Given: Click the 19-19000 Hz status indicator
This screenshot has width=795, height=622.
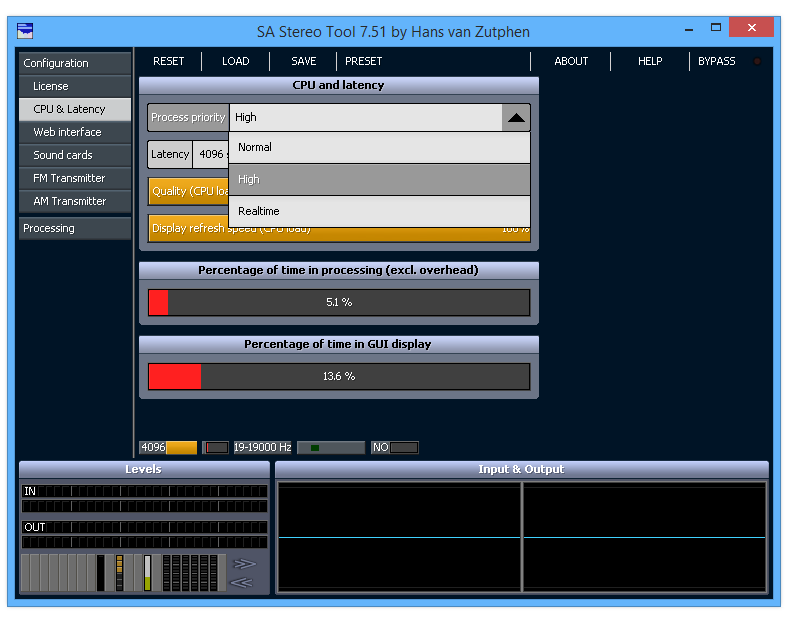Looking at the screenshot, I should click(263, 447).
